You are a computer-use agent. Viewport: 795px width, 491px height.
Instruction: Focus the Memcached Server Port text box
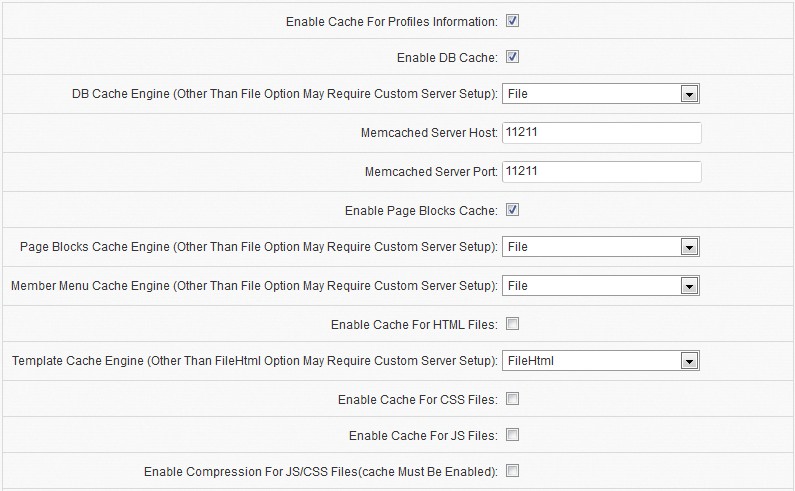coord(601,172)
